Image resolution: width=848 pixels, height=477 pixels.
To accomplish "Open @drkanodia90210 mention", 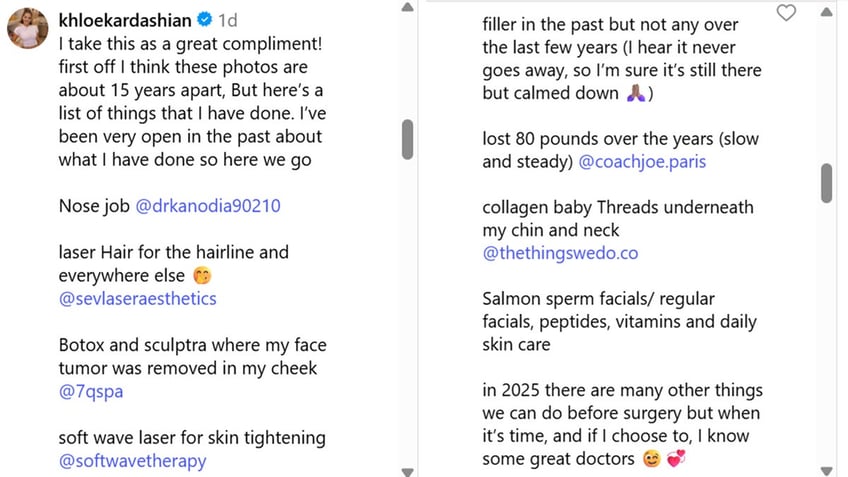I will pyautogui.click(x=208, y=206).
